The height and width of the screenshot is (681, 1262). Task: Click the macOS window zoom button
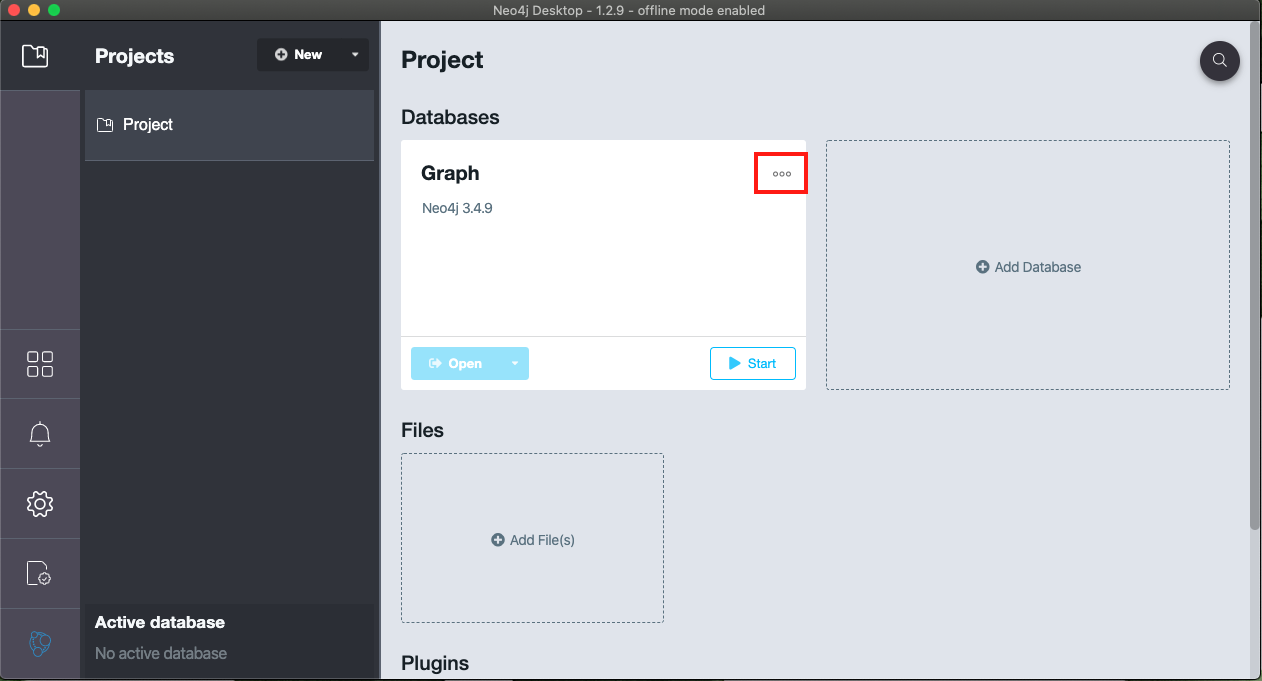point(54,10)
